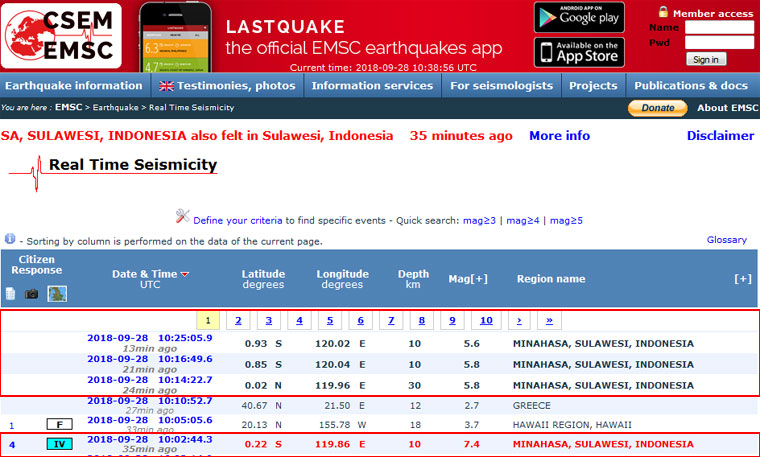
Task: Open the Google Play store badge
Action: click(579, 17)
